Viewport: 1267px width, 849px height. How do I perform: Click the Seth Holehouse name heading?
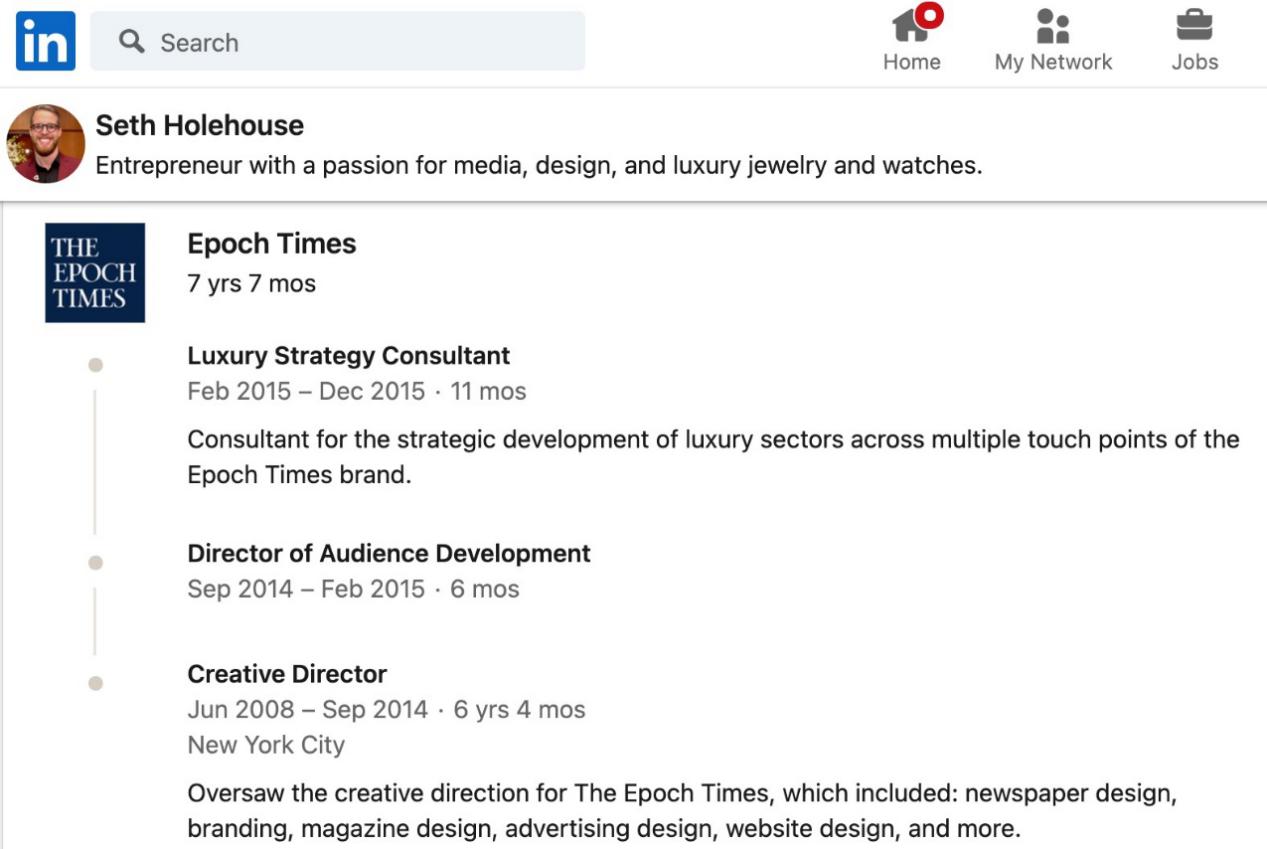[x=199, y=125]
